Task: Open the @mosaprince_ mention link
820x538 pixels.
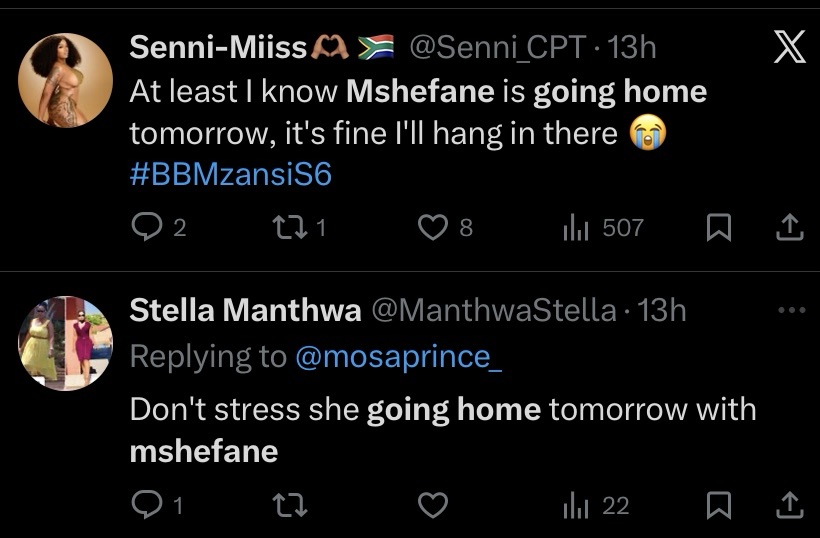Action: coord(397,357)
